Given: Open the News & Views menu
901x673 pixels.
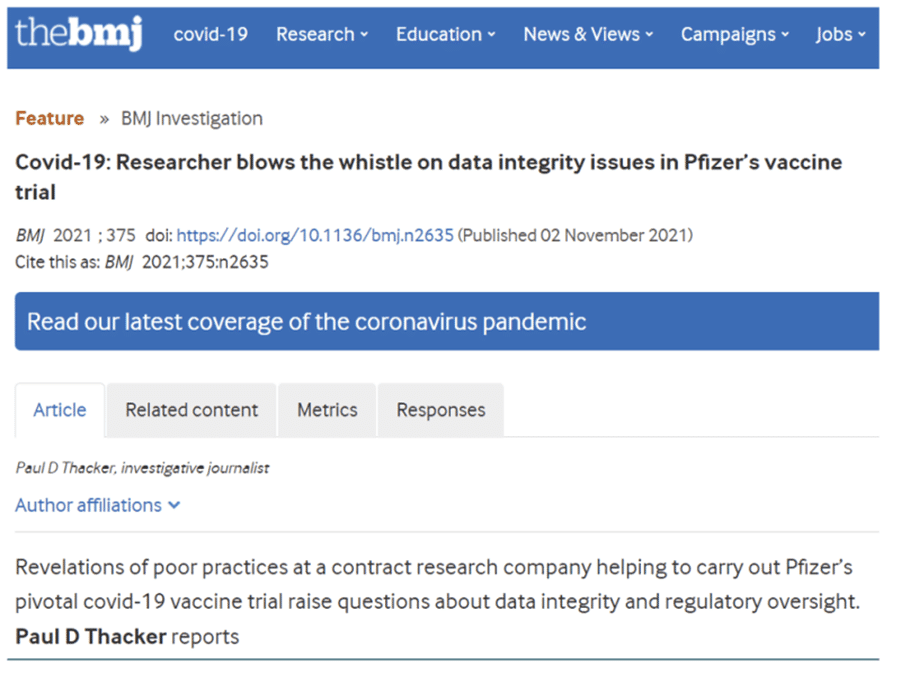Looking at the screenshot, I should [x=588, y=34].
